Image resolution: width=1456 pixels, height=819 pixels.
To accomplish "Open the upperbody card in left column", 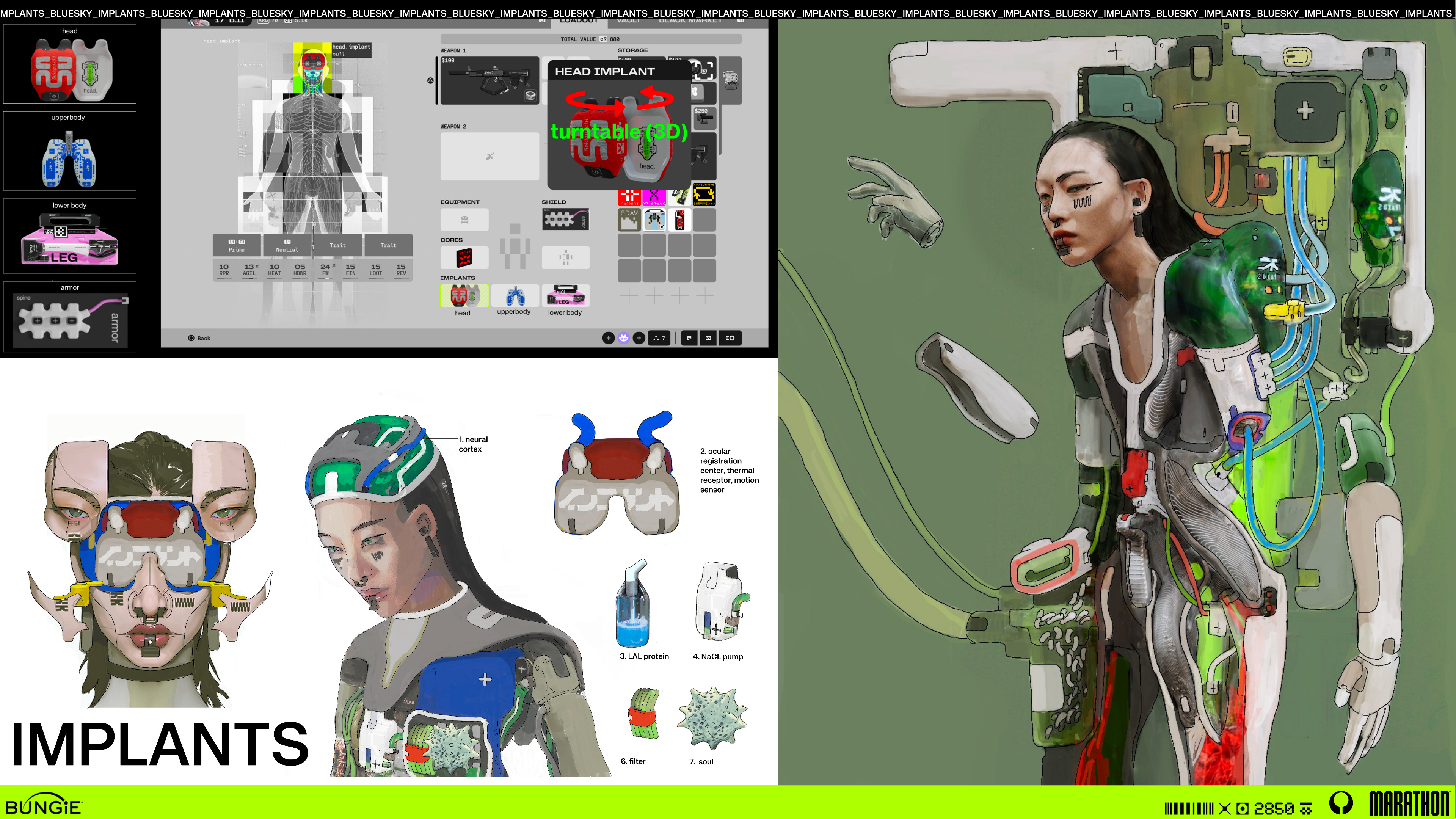I will (69, 151).
